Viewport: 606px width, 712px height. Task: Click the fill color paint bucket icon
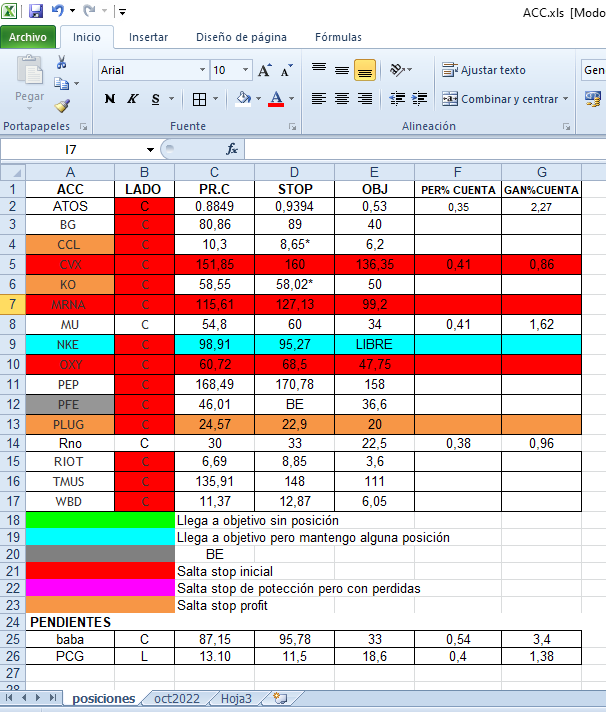[x=244, y=99]
